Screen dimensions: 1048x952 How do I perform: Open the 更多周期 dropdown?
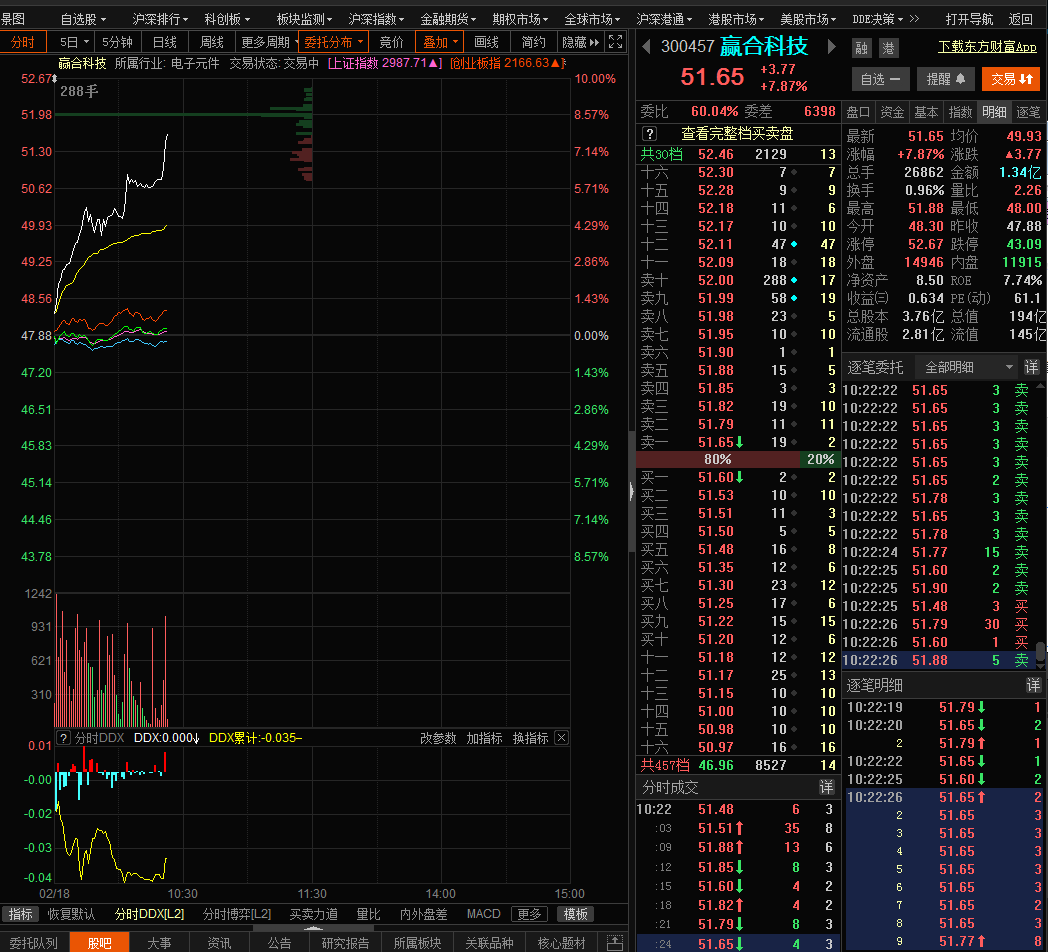pos(269,42)
